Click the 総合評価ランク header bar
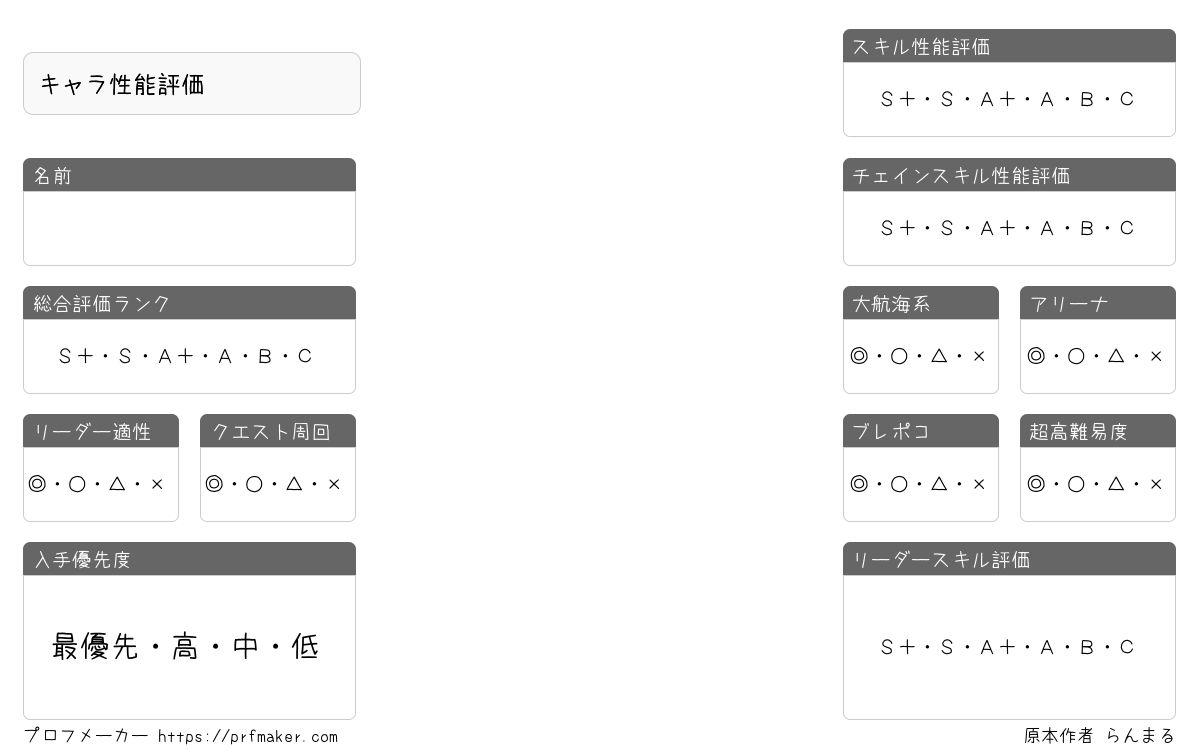The image size is (1200, 750). [189, 303]
